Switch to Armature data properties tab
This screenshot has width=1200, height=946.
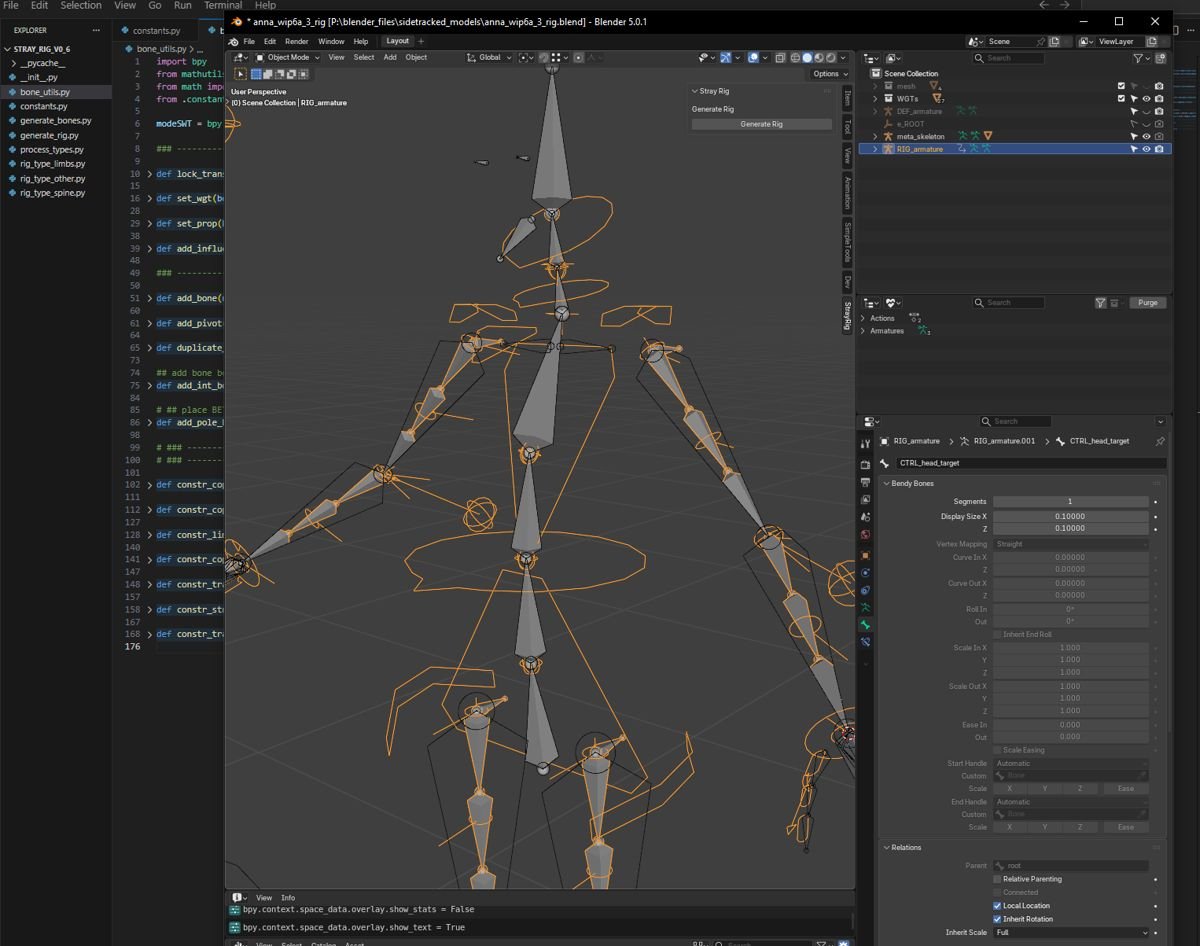click(866, 608)
